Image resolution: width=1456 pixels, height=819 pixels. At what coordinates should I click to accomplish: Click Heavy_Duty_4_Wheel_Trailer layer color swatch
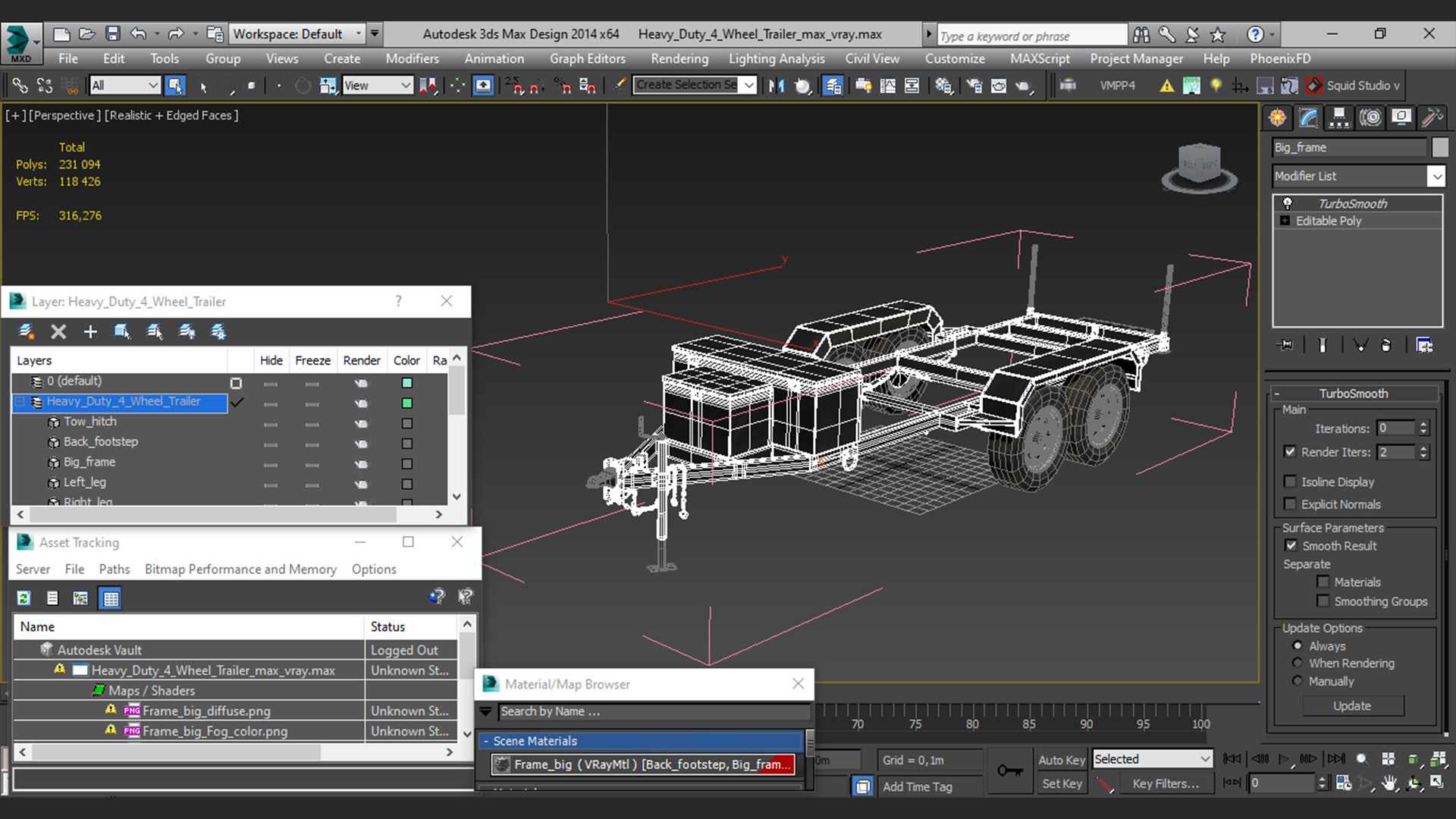point(406,403)
